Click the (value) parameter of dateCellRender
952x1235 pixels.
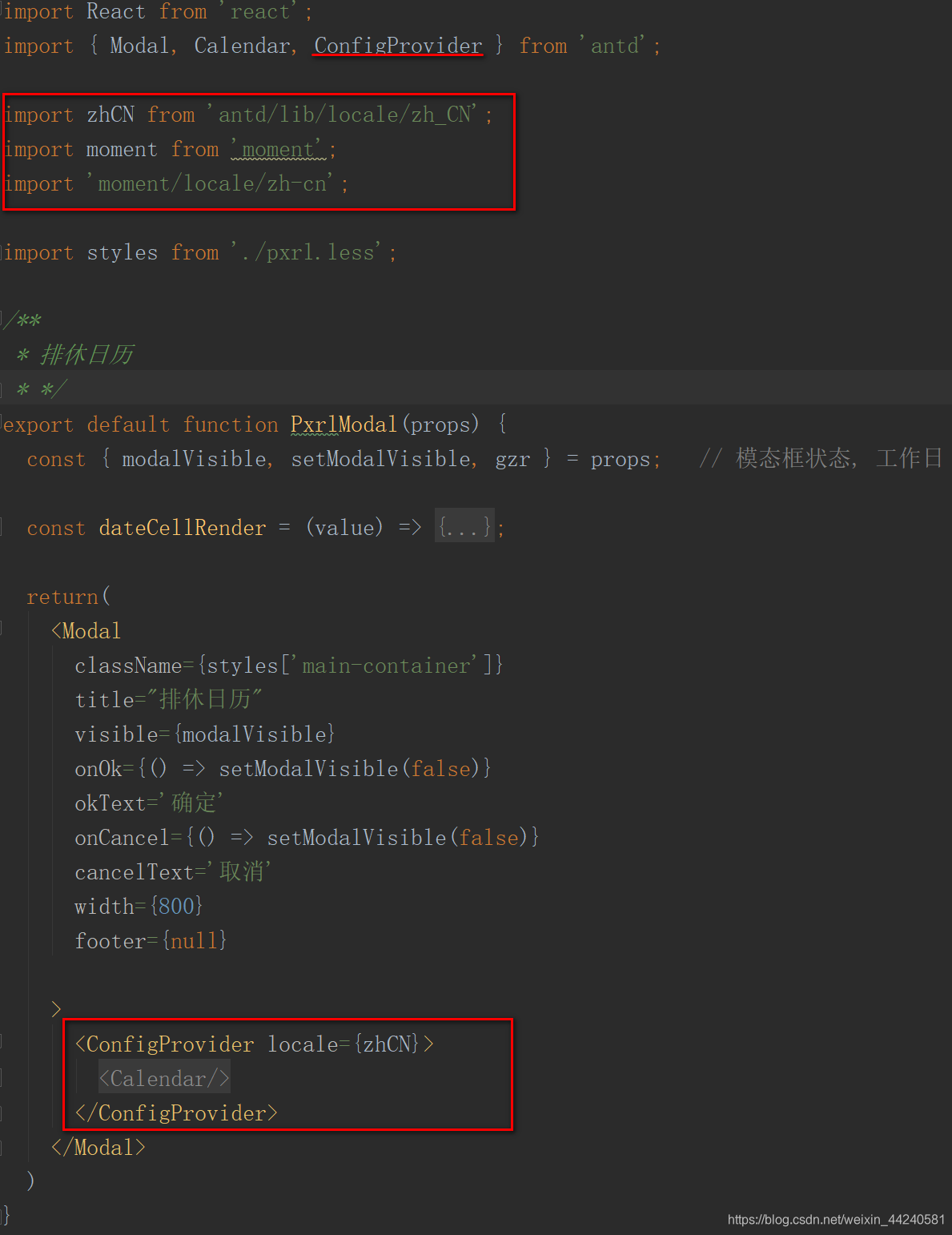click(344, 528)
